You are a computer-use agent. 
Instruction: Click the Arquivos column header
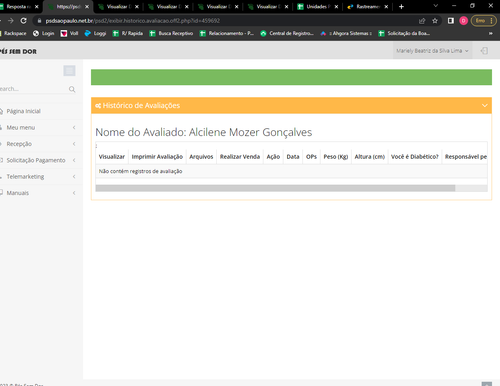click(x=201, y=156)
